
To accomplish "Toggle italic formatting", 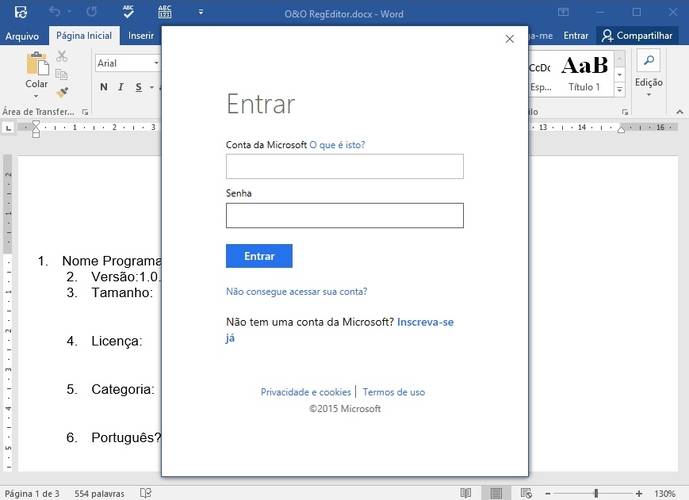I will click(121, 87).
